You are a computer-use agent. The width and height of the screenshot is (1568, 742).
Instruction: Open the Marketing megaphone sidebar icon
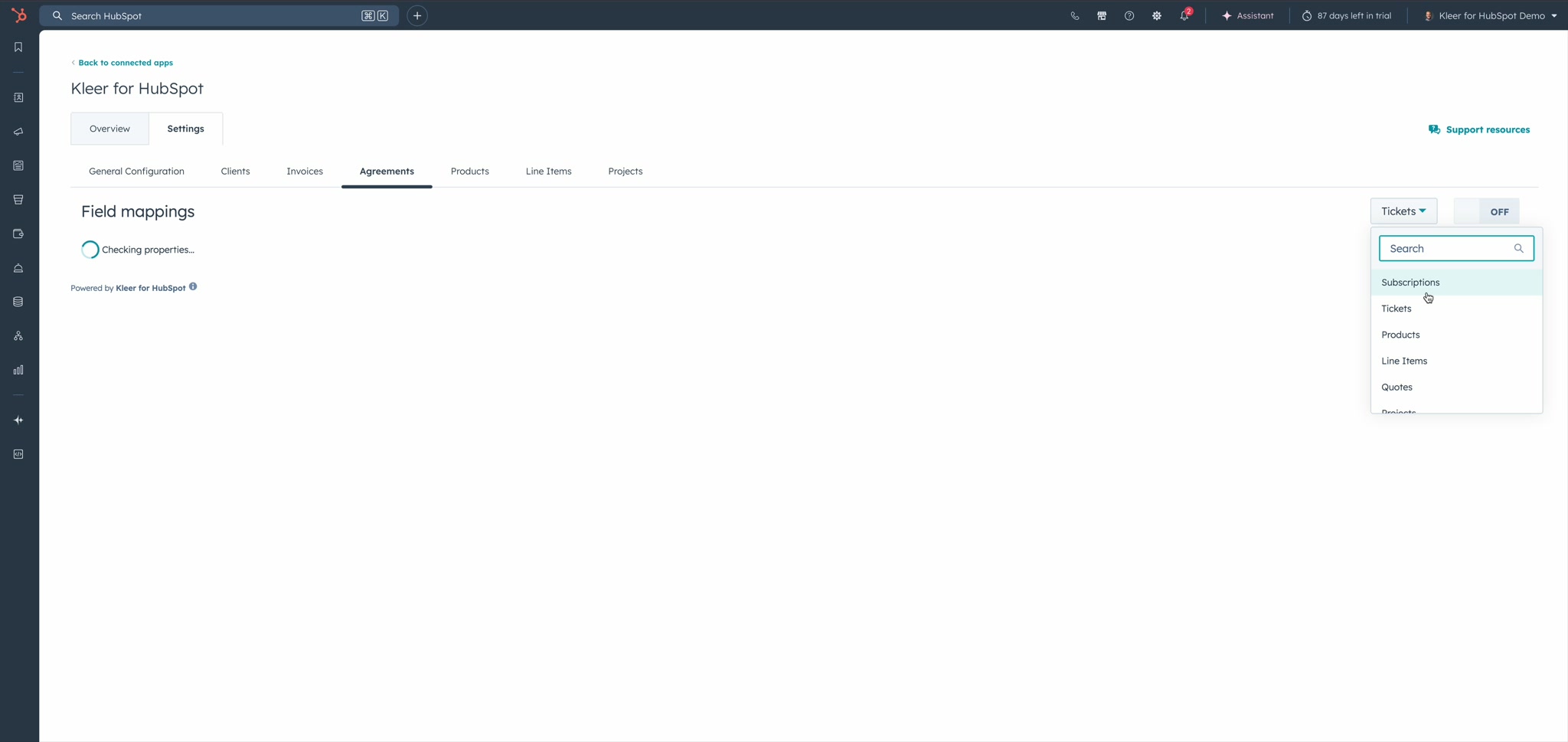click(18, 132)
